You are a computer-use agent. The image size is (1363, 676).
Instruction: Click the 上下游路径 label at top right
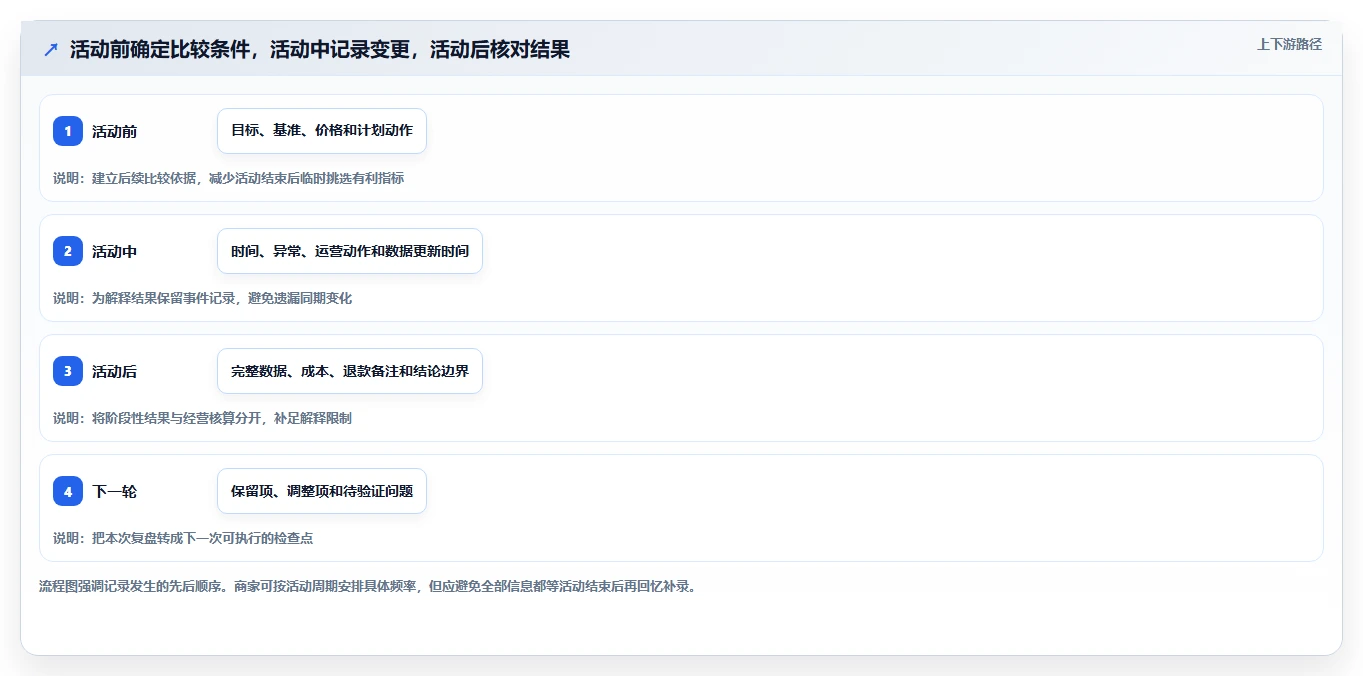coord(1289,44)
